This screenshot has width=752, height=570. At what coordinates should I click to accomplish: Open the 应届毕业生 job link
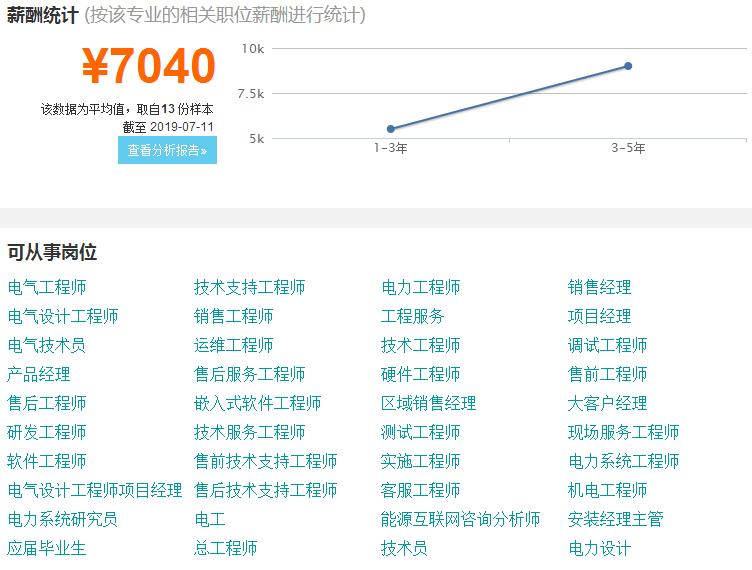tap(47, 548)
